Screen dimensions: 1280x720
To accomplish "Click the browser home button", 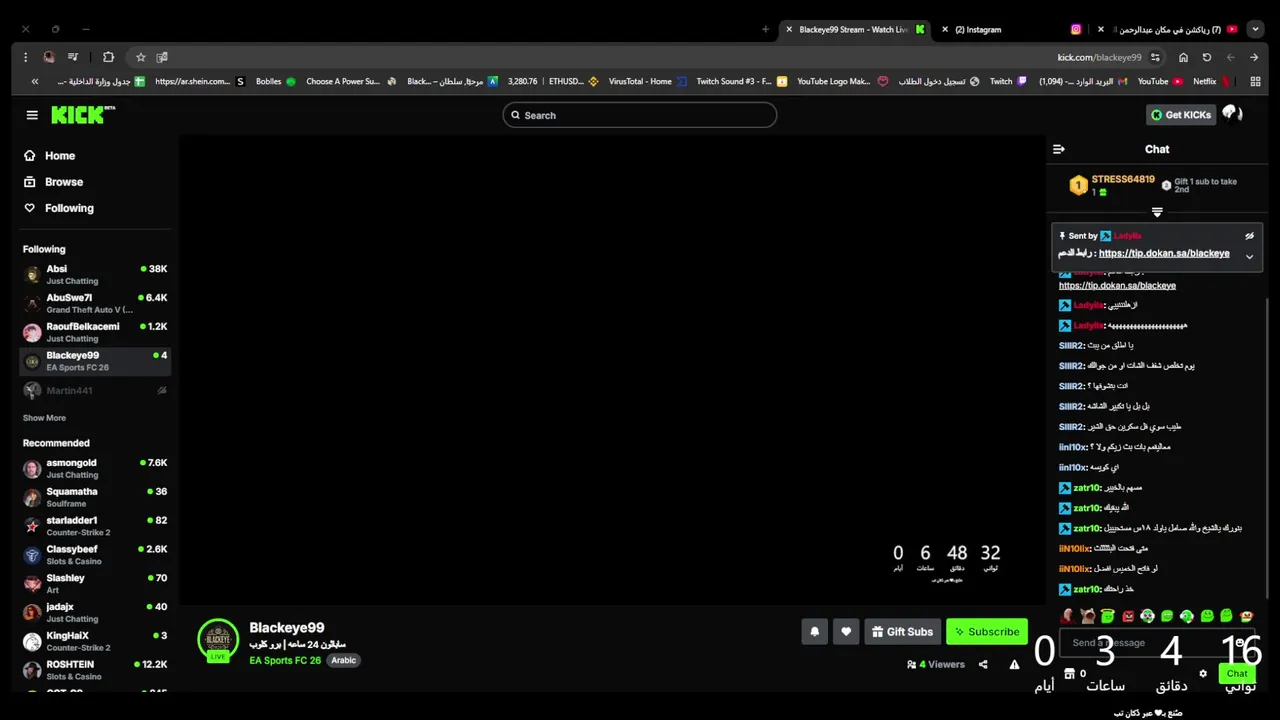I will pyautogui.click(x=1183, y=57).
